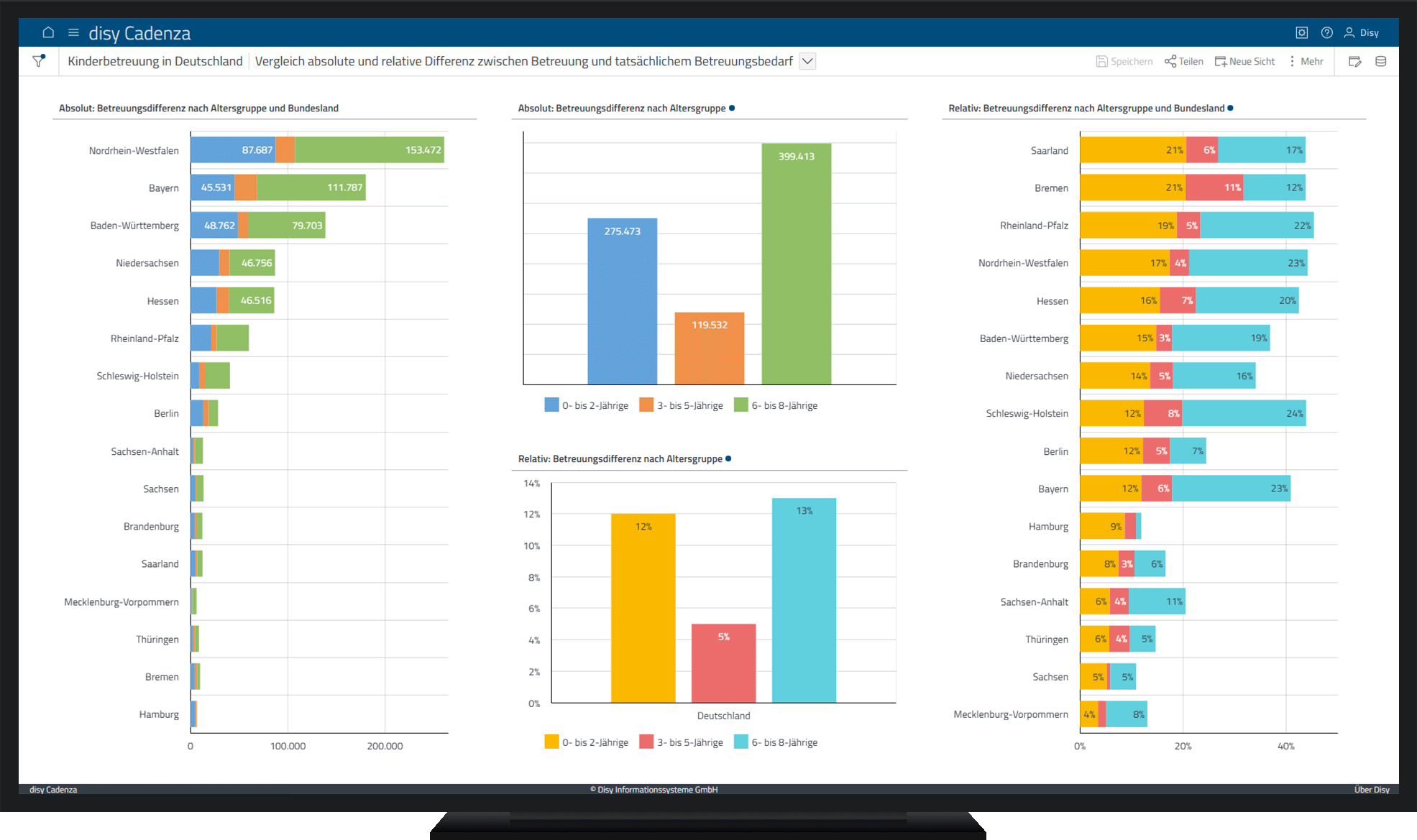Open the filter funnel icon

pyautogui.click(x=39, y=61)
